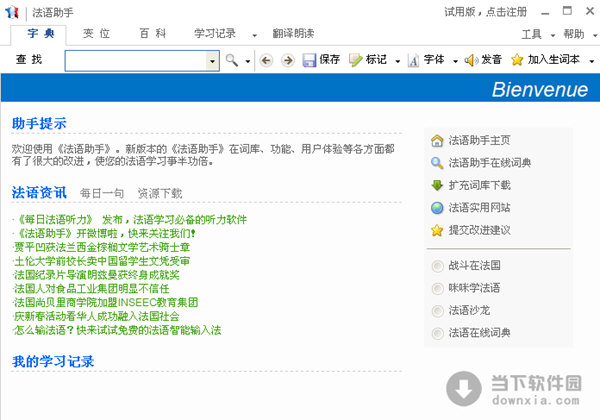Open the 学习记录 tab
The image size is (600, 420).
215,34
